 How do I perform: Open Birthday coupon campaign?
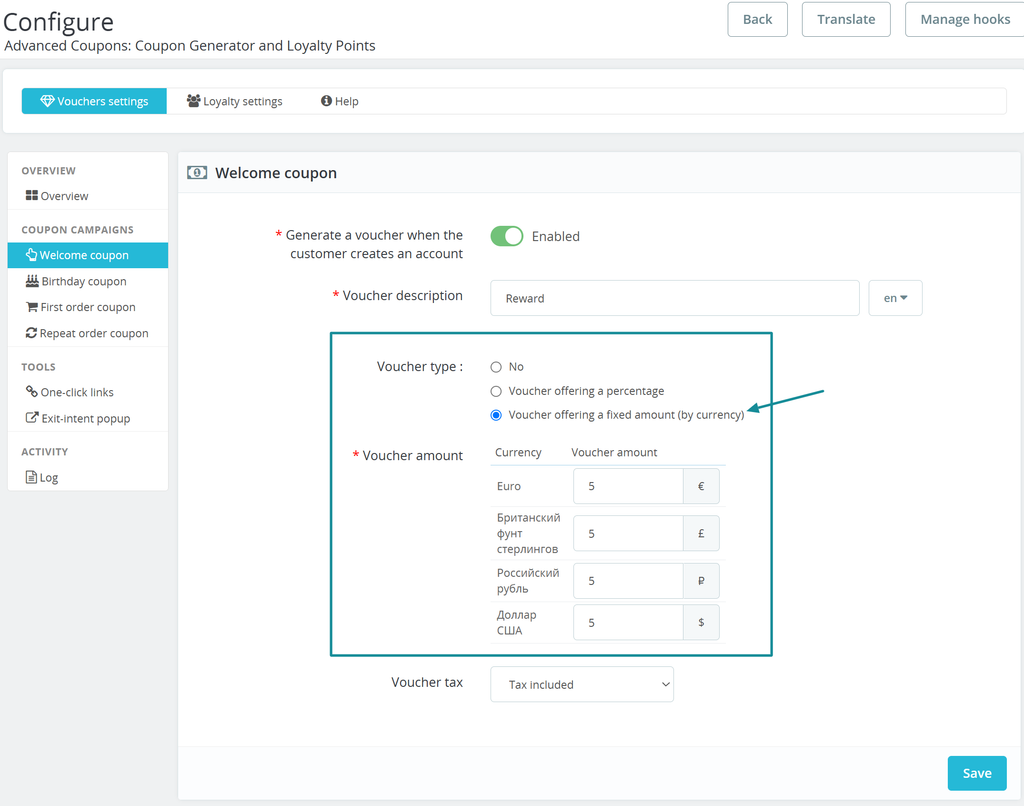88,282
